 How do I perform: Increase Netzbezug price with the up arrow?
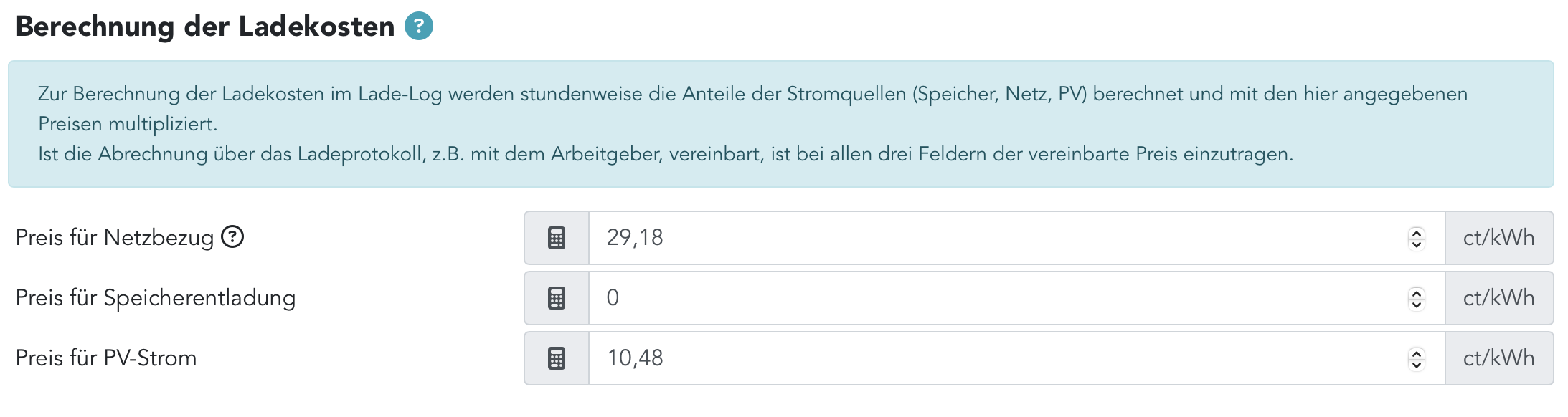1416,232
